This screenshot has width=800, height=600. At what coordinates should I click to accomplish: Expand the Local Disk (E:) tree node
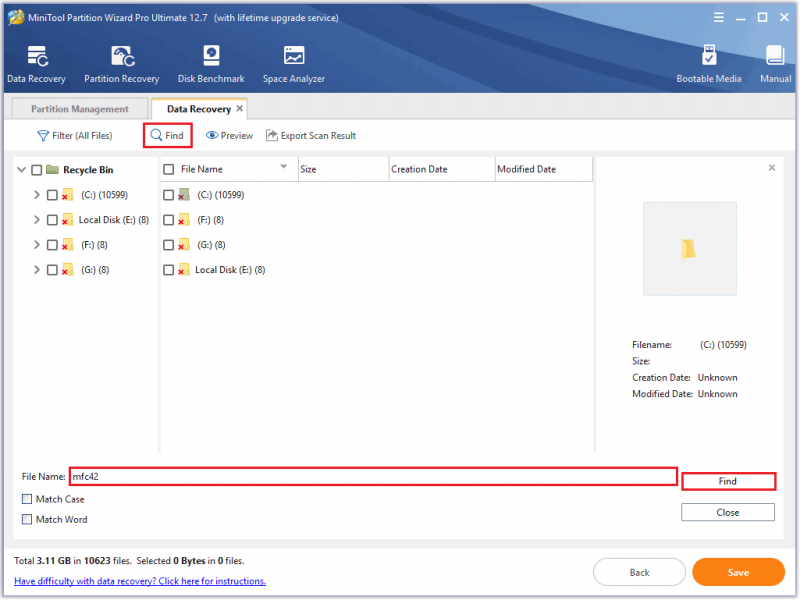pos(37,219)
